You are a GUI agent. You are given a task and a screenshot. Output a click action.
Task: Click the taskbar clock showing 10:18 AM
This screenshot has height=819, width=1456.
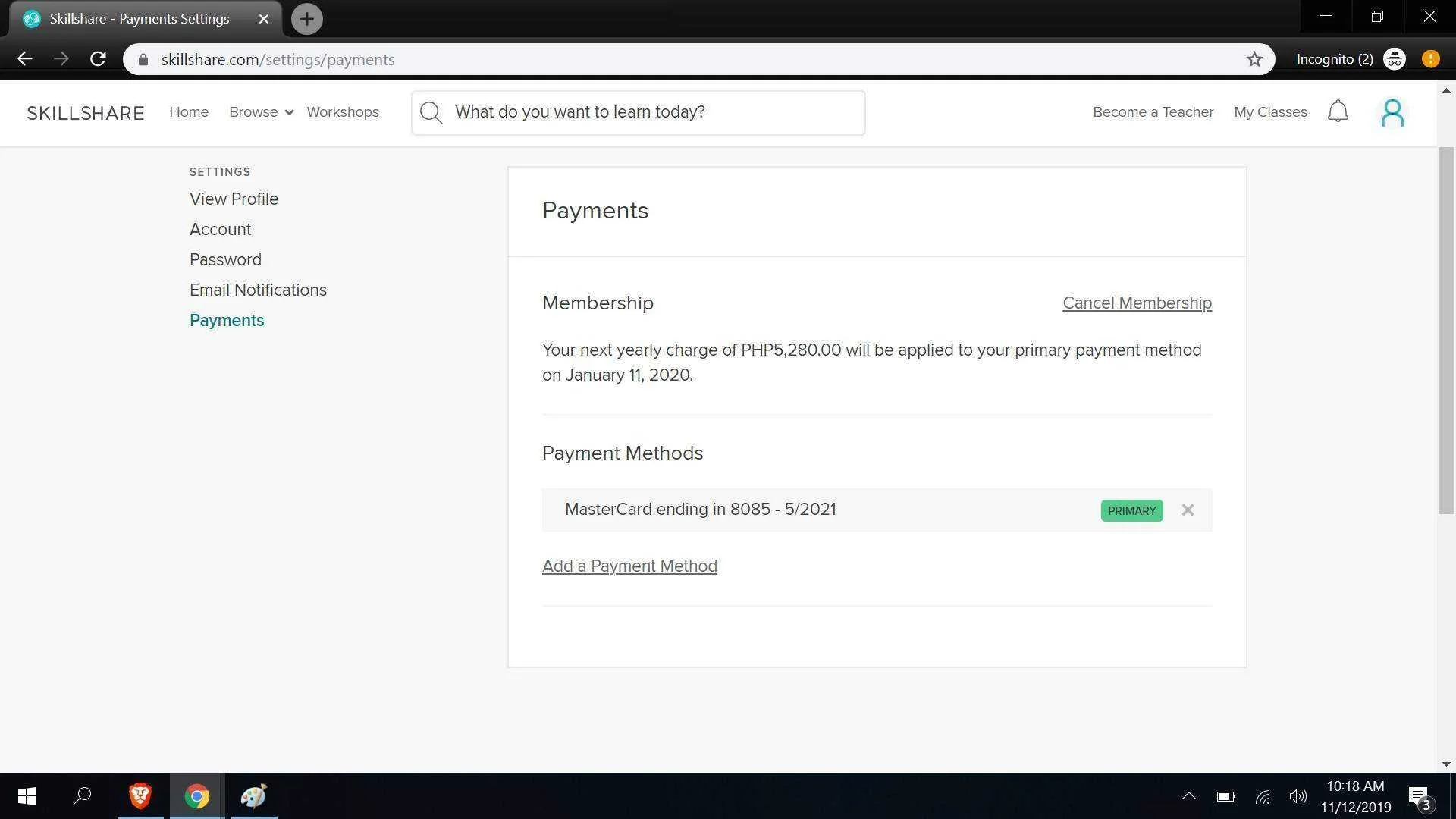pos(1355,796)
